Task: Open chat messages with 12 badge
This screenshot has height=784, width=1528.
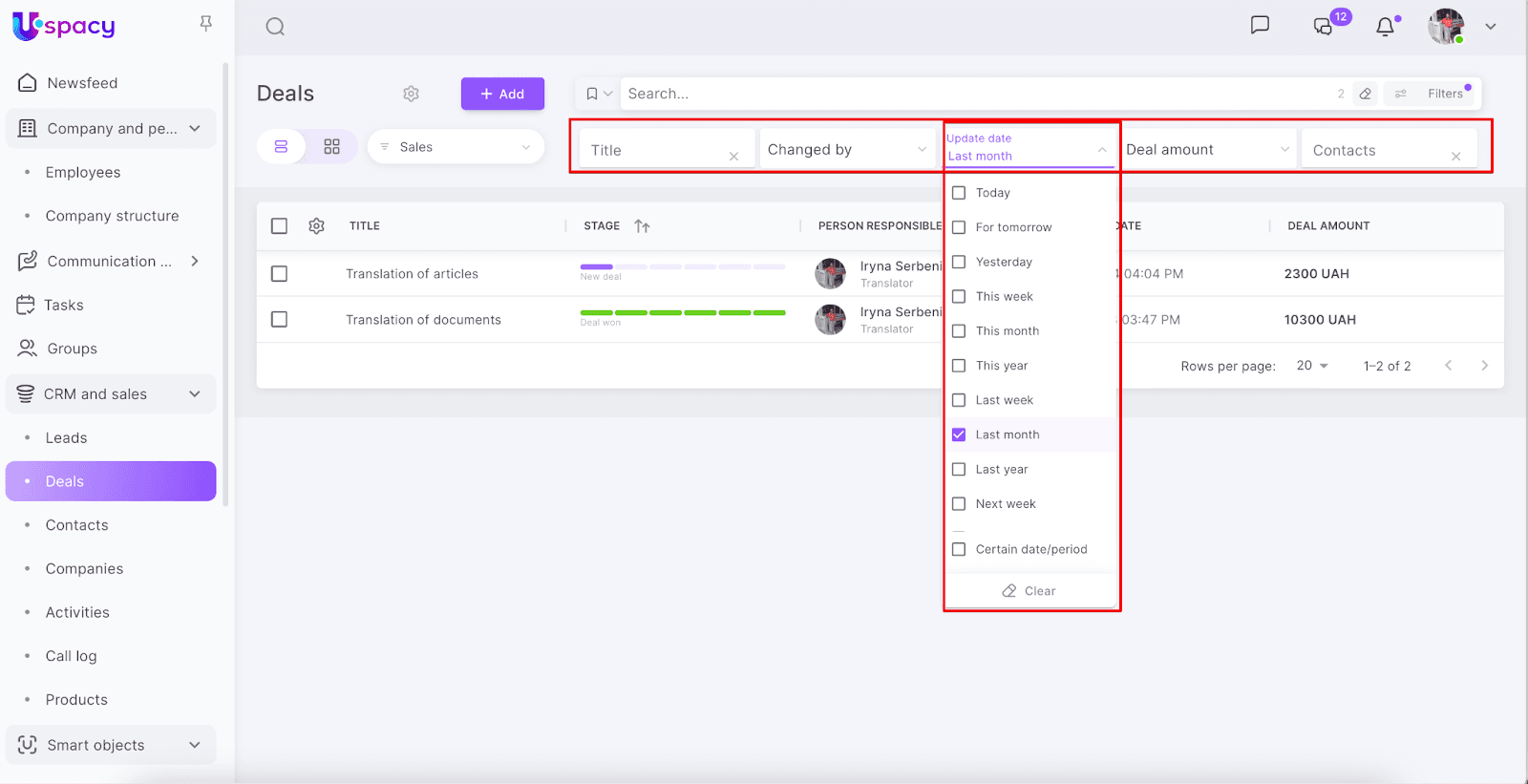Action: coord(1324,26)
